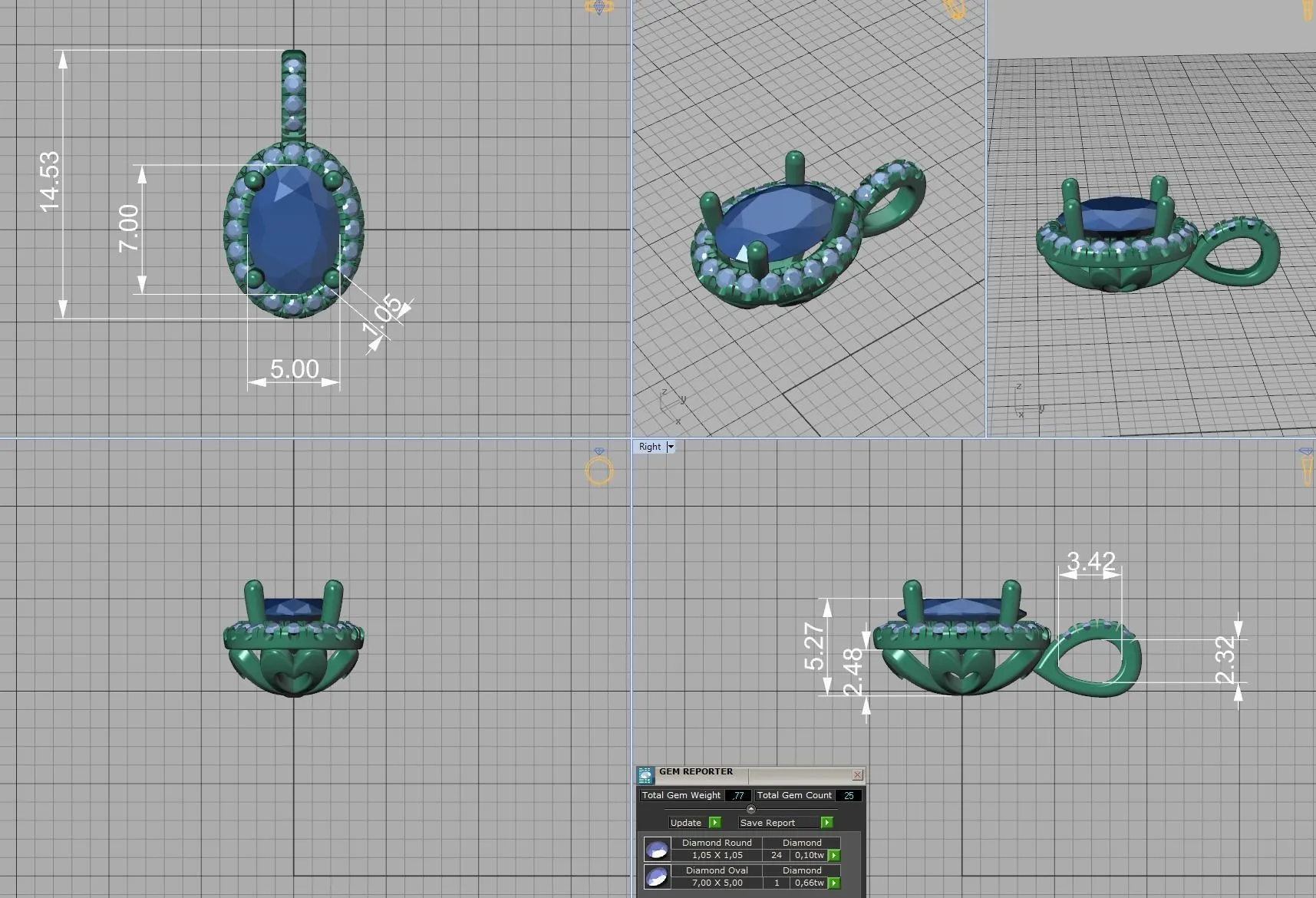Collapse the Gem Reporter section with up arrow
Screen dimensions: 1316x898
750,809
